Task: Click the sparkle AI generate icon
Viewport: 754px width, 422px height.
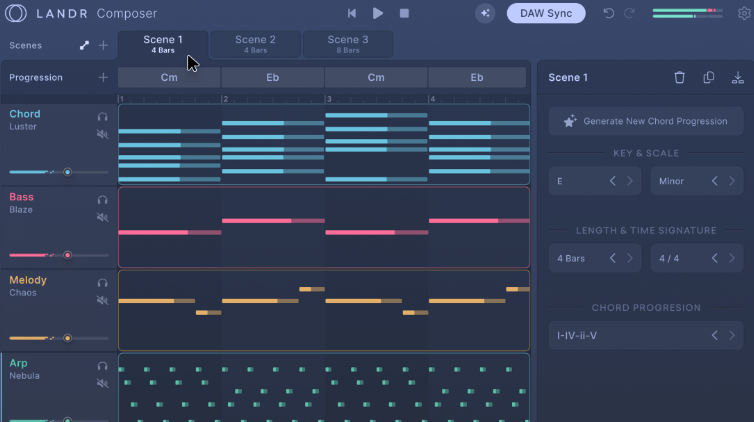Action: coord(485,13)
